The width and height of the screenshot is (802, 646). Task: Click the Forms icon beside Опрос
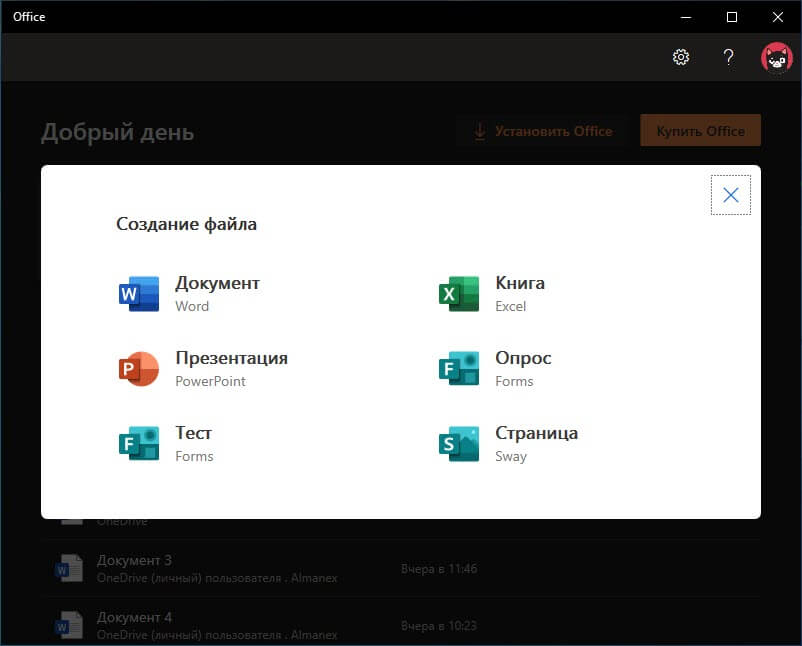458,369
